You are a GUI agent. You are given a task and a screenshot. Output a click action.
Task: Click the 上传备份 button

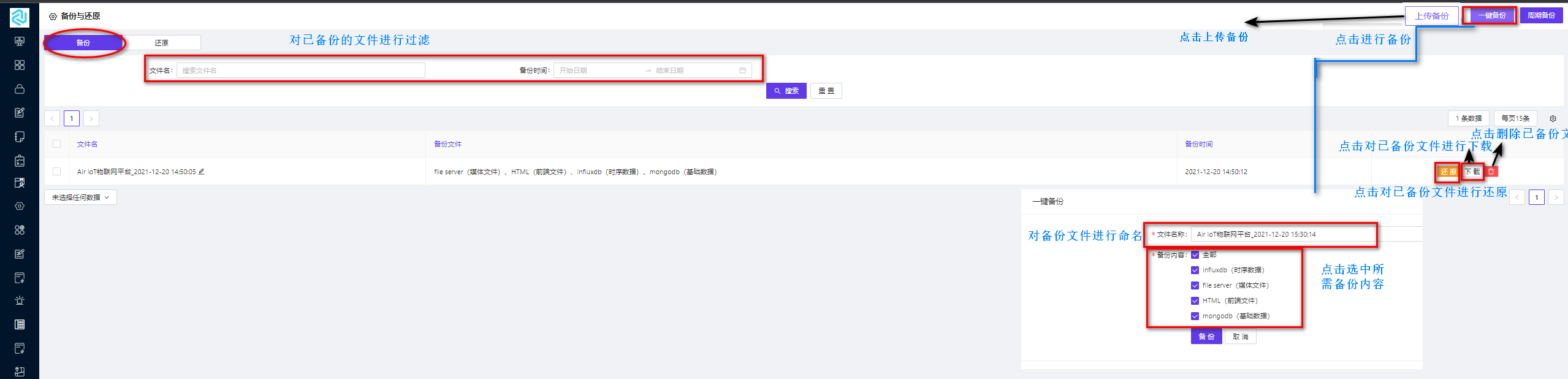coord(1432,16)
